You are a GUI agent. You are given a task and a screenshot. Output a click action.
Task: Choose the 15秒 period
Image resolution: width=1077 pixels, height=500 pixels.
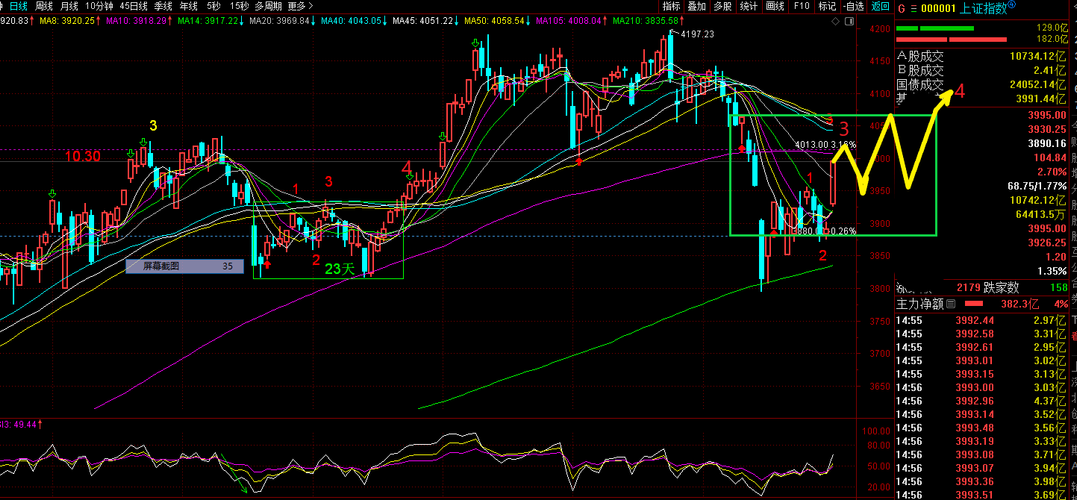[239, 6]
